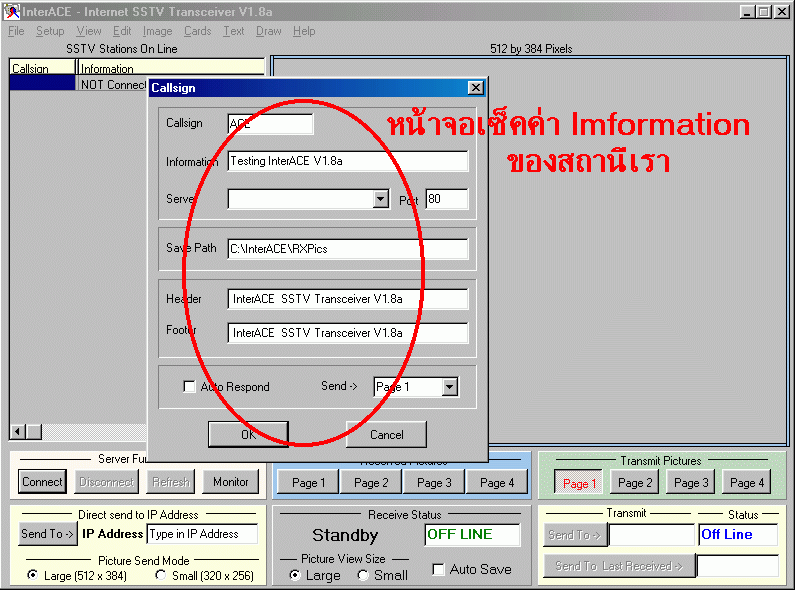Open the Setup menu
Screen dimensions: 795x590
point(50,31)
